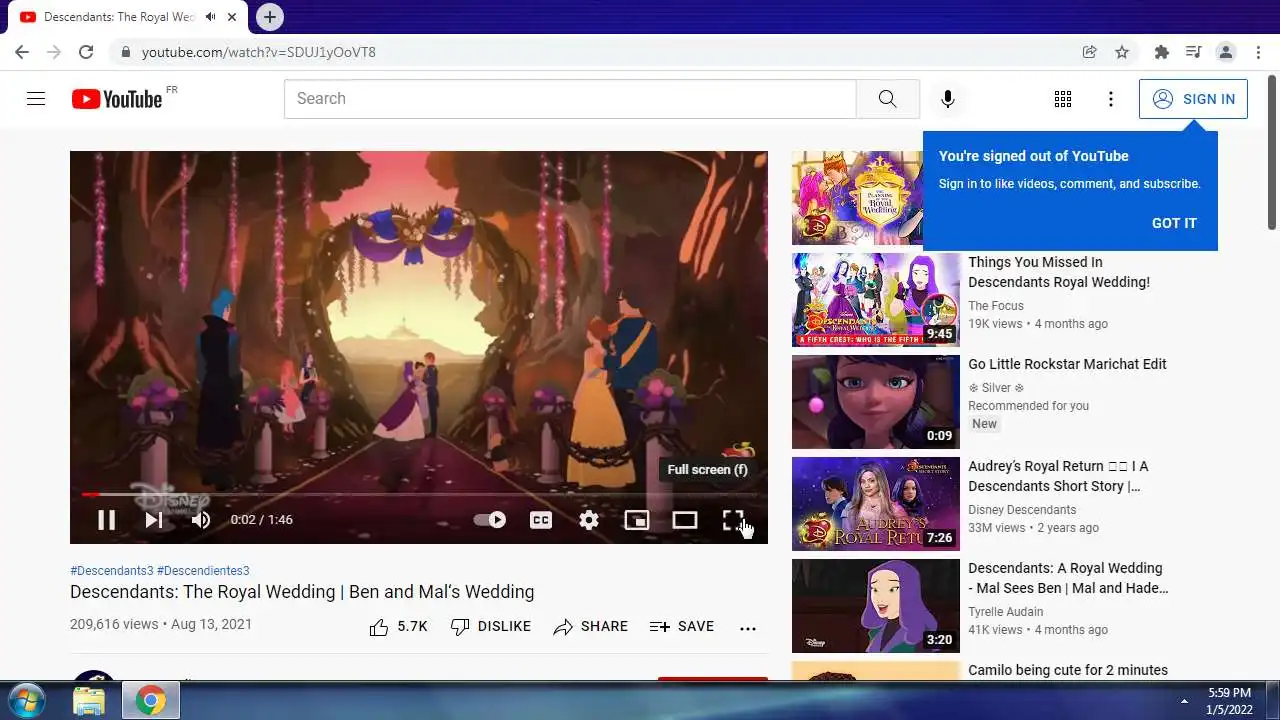
Task: Open Chrome extensions puzzle icon
Action: tap(1161, 52)
